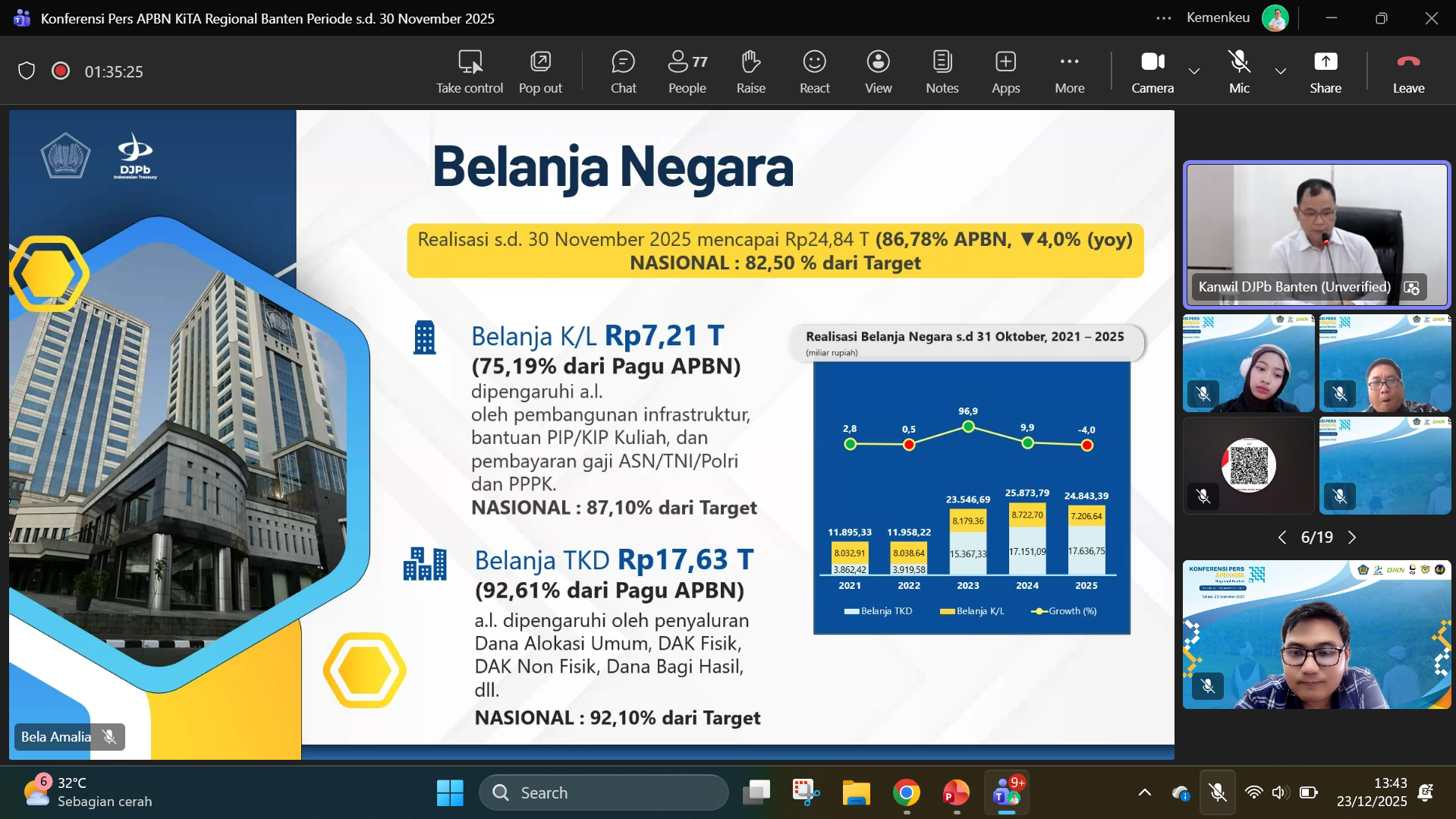Screen dimensions: 1456x819
Task: Click the muted mic indicator on Bela Amalia's label
Action: [108, 736]
